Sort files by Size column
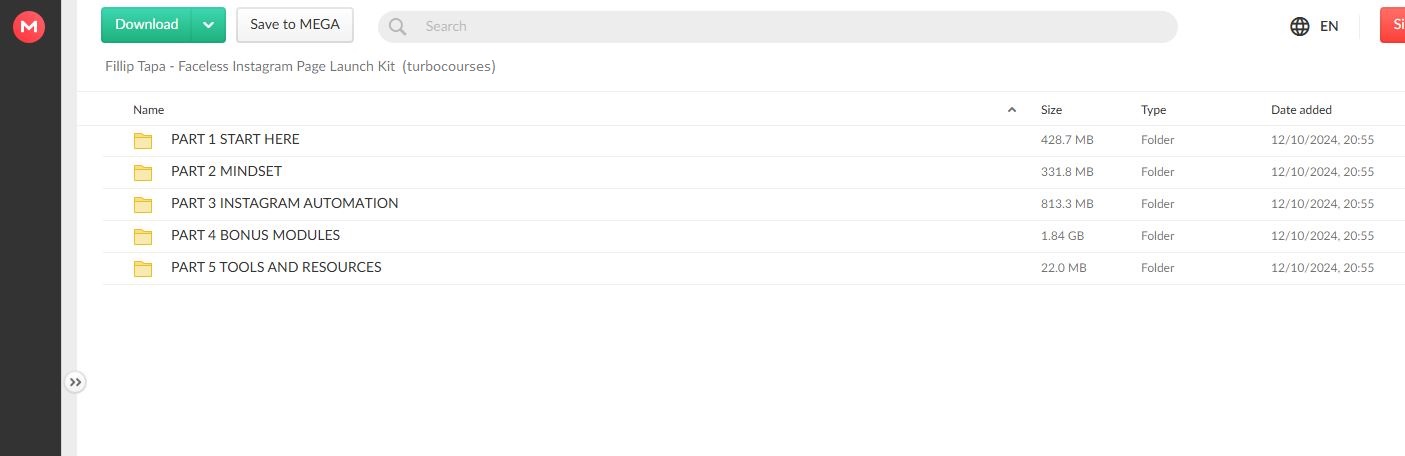 click(1051, 110)
